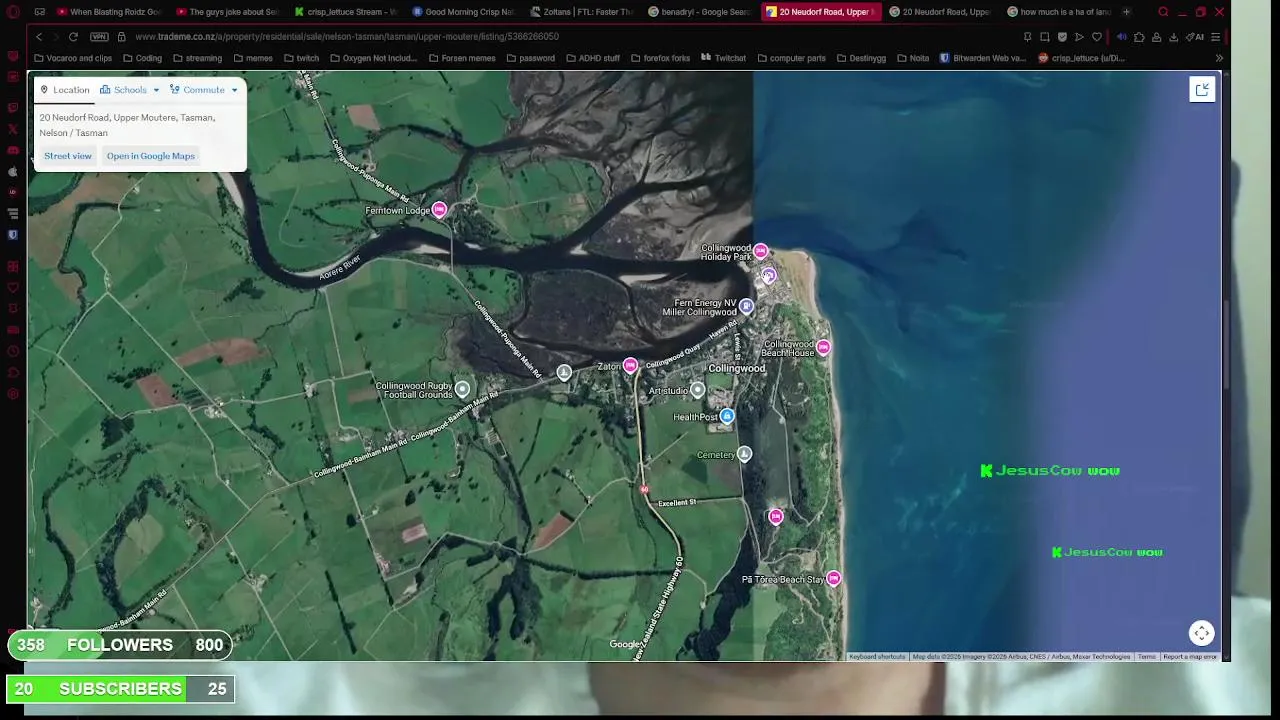Open X icon in Opera sidebar
Screen dimensions: 1280x720
[x=13, y=129]
